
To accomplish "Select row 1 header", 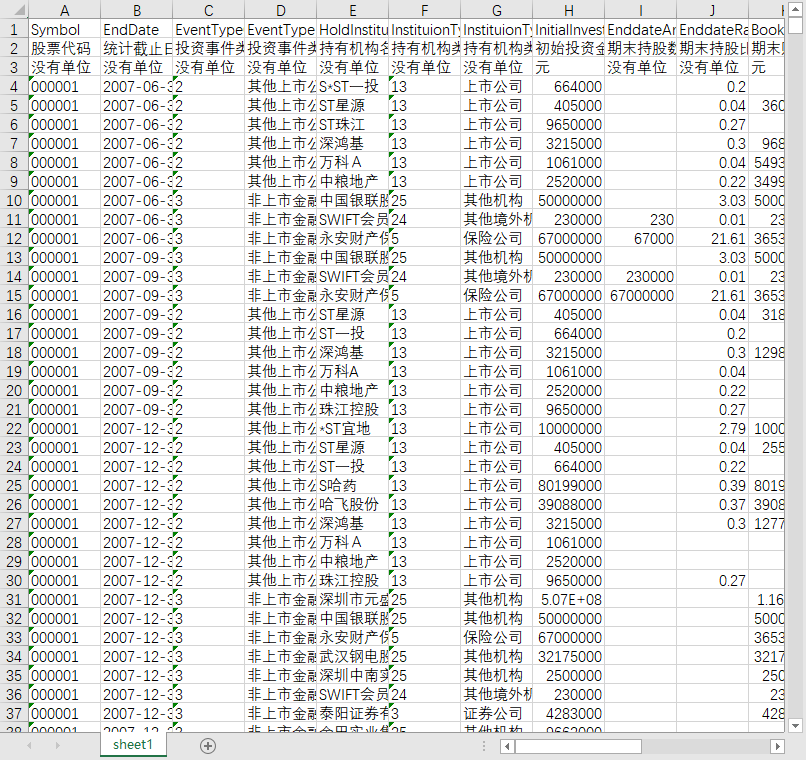I will click(14, 30).
